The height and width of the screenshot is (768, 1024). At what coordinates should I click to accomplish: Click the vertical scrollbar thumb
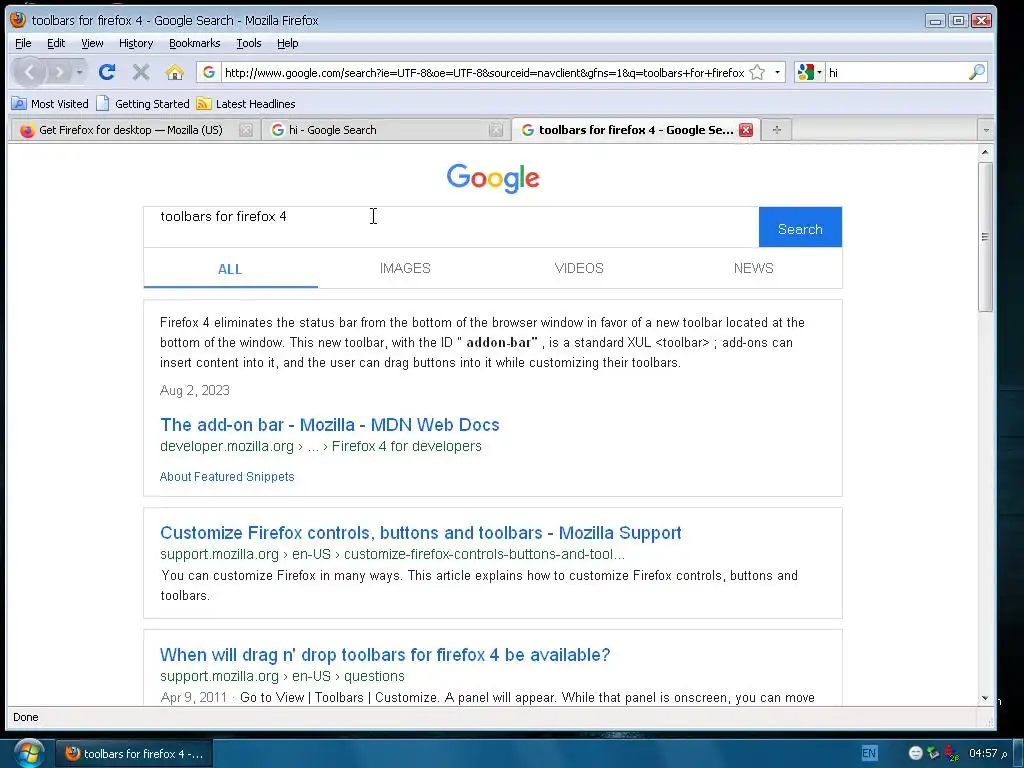pos(985,236)
